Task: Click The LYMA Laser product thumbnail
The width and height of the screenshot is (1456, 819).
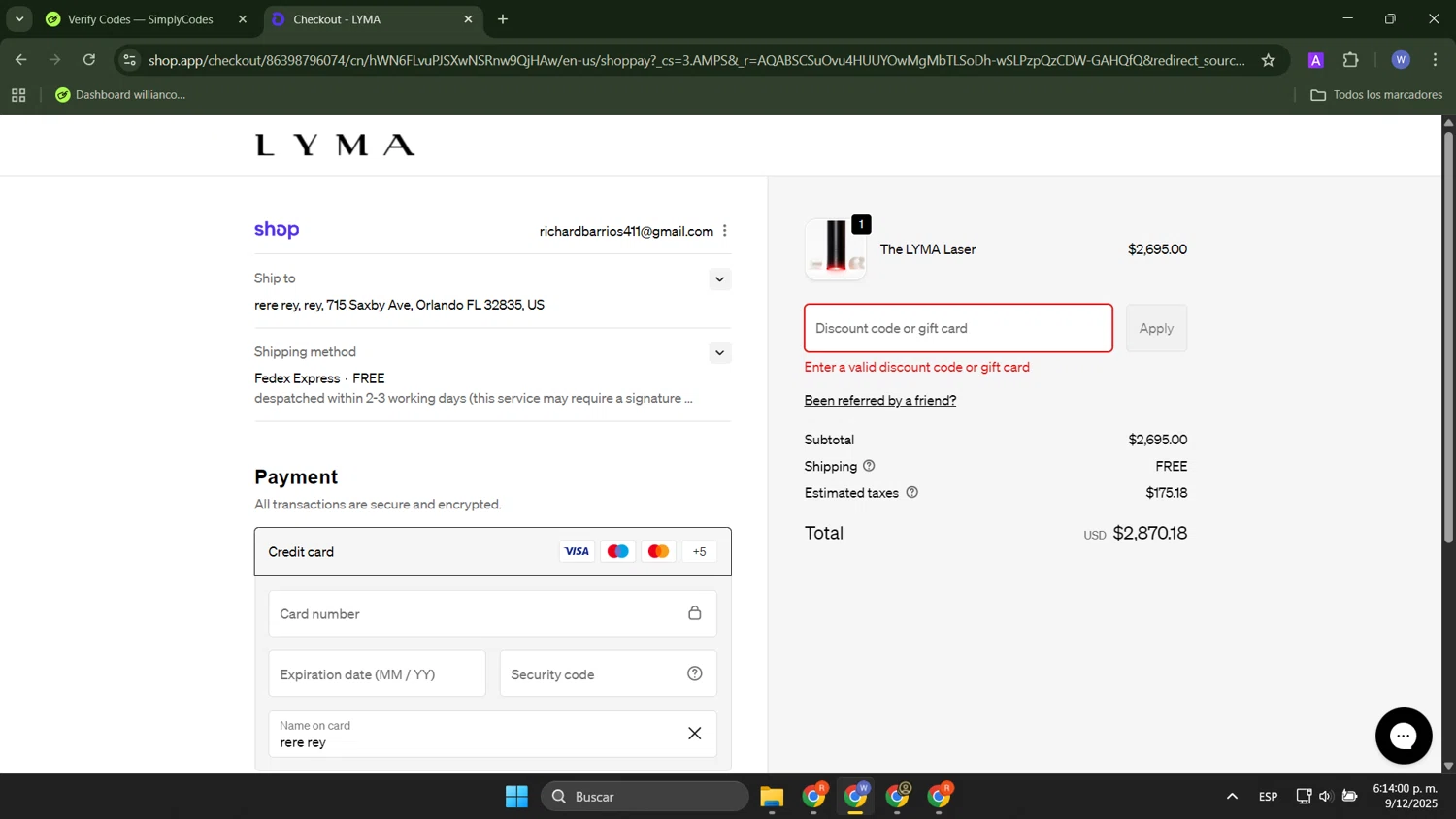Action: coord(836,249)
